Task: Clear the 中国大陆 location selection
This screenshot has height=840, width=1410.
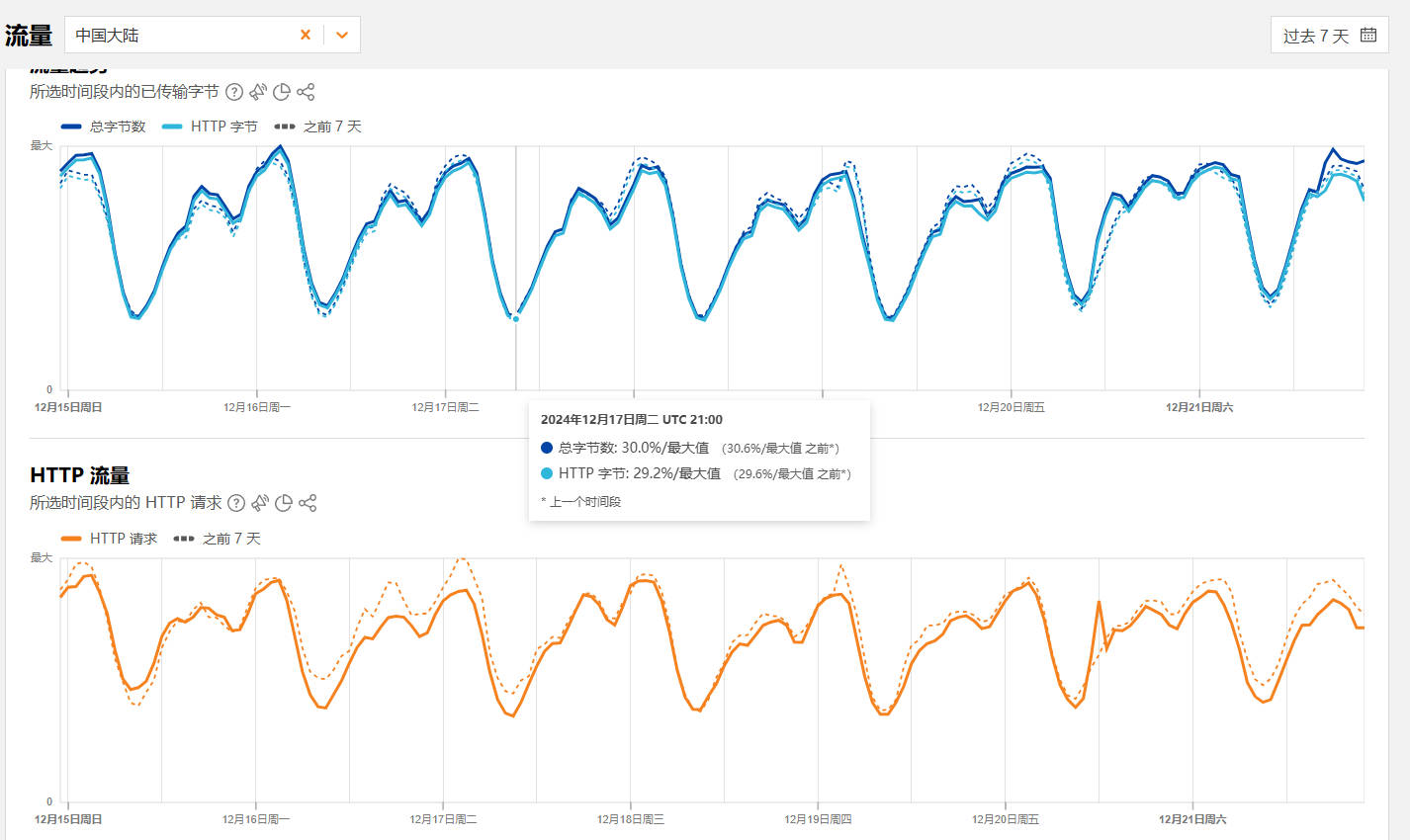Action: pyautogui.click(x=306, y=35)
